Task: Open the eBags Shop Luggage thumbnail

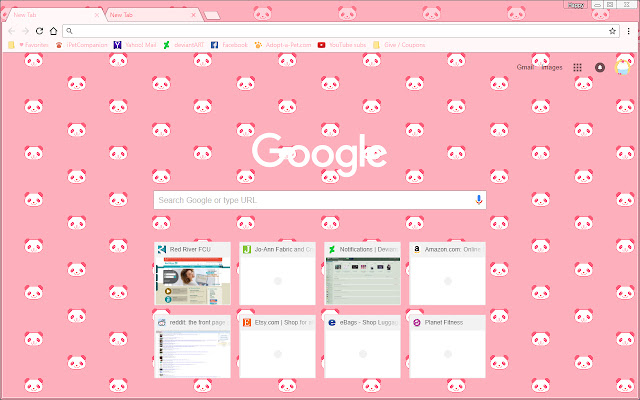Action: click(362, 347)
